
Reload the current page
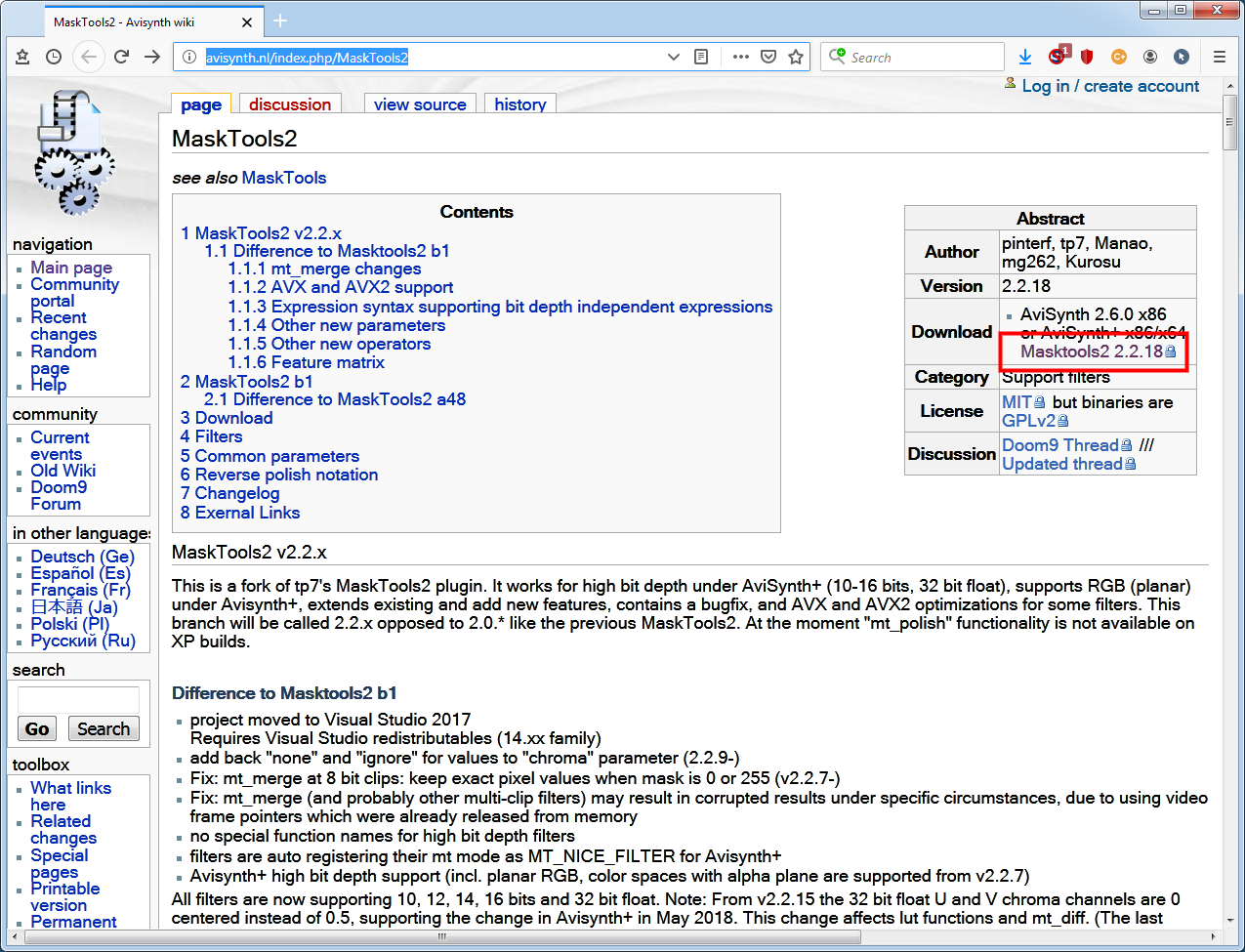pyautogui.click(x=121, y=57)
